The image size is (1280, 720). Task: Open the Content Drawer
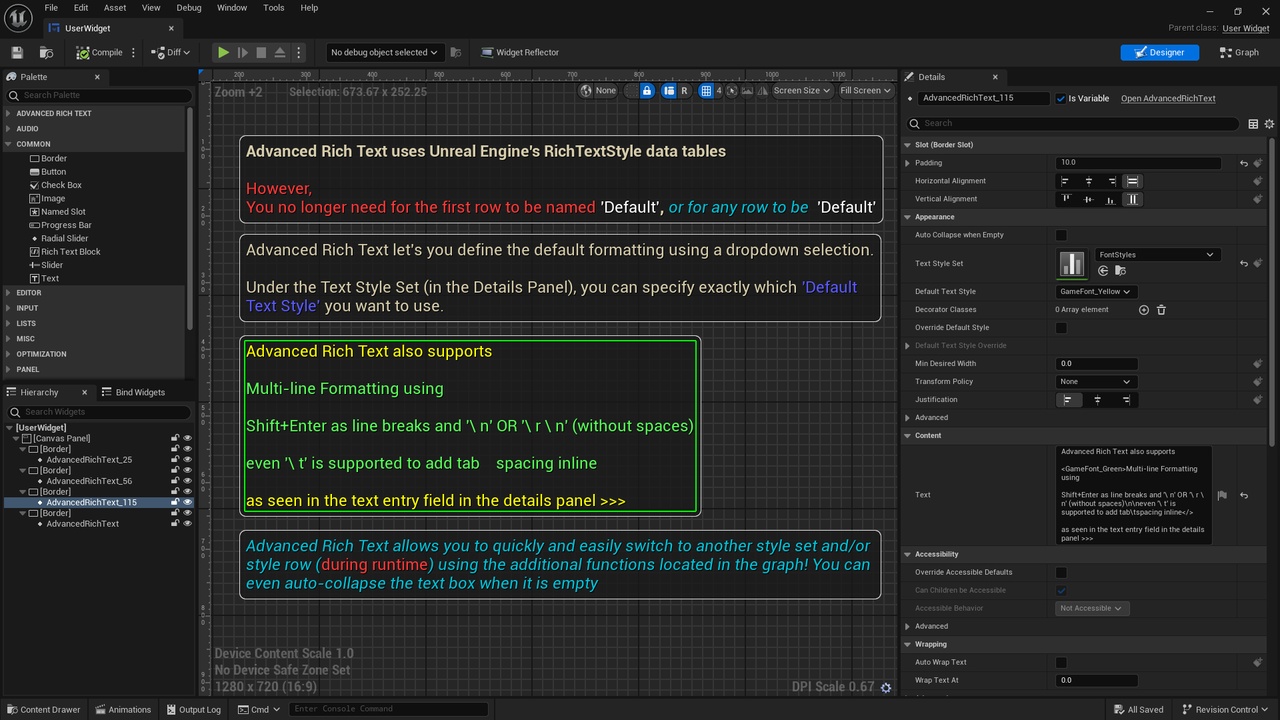tap(42, 710)
